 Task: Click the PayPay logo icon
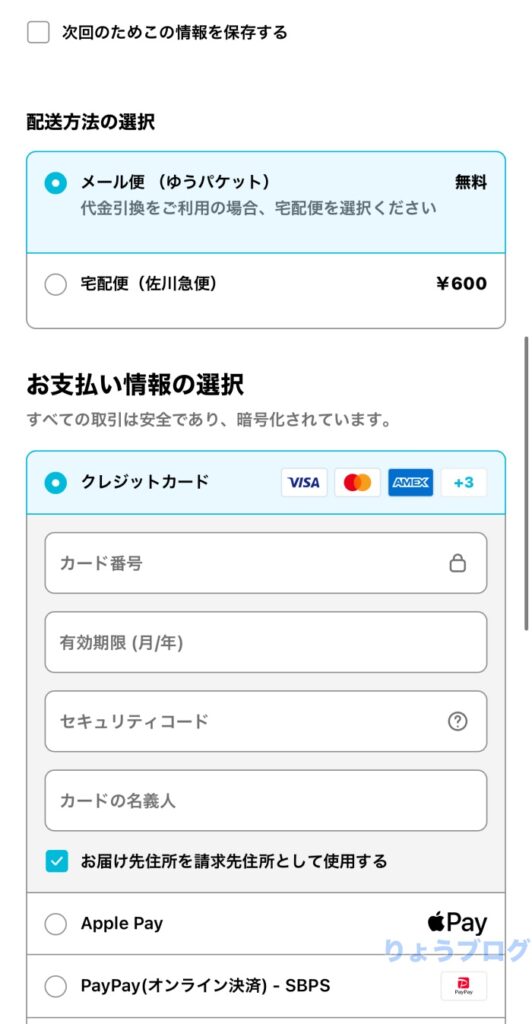pos(463,986)
